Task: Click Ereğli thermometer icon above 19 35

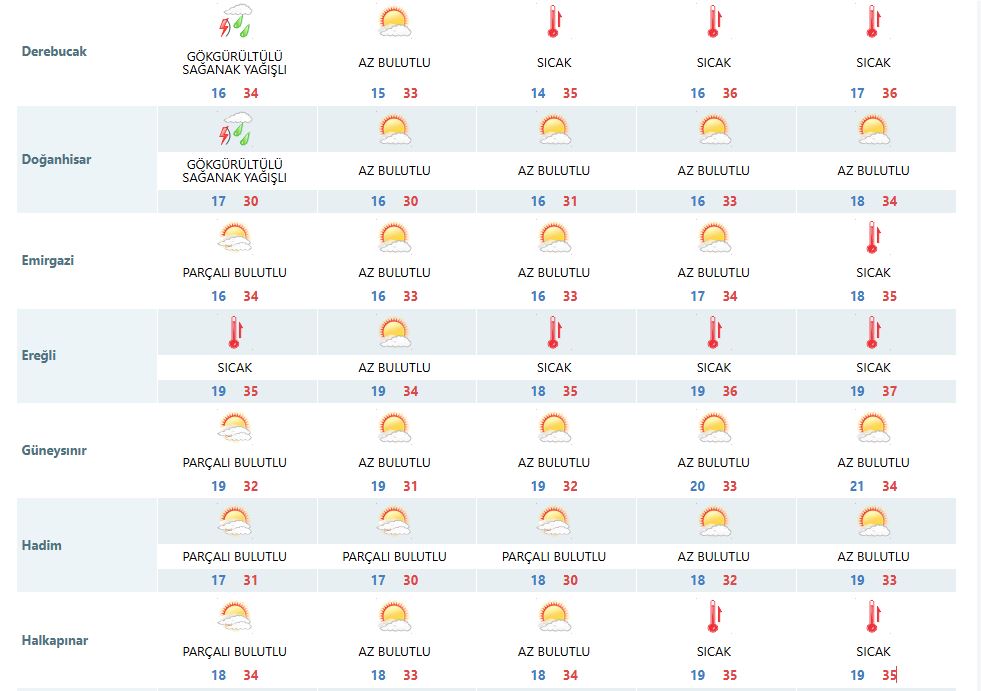Action: click(x=235, y=332)
